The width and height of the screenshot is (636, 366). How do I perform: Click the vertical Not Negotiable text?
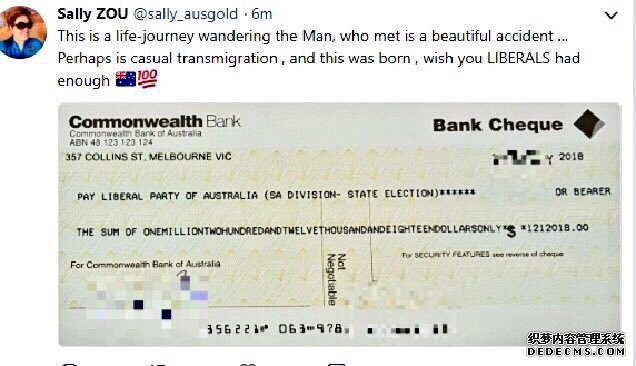pyautogui.click(x=336, y=280)
